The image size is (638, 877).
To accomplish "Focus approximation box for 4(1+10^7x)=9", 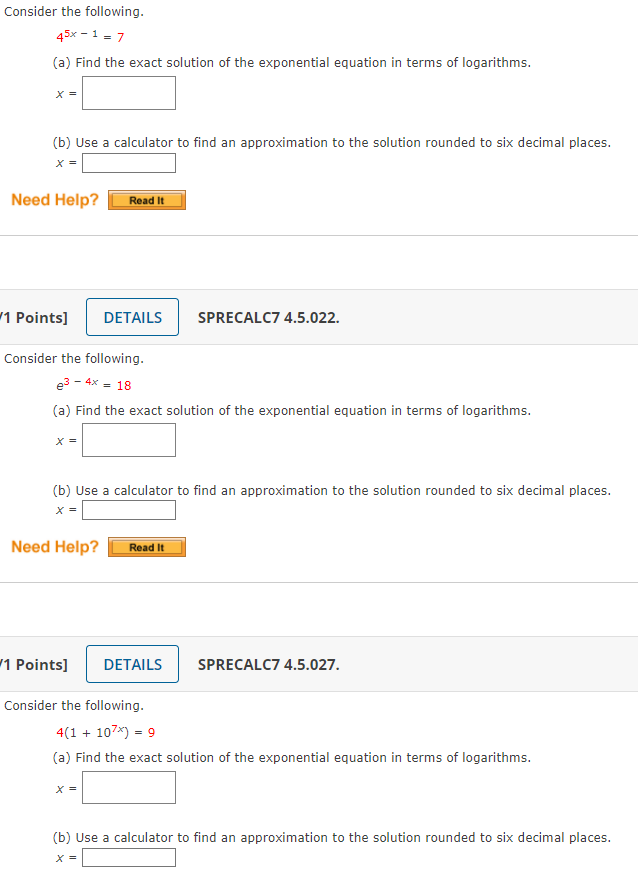I will [x=129, y=857].
